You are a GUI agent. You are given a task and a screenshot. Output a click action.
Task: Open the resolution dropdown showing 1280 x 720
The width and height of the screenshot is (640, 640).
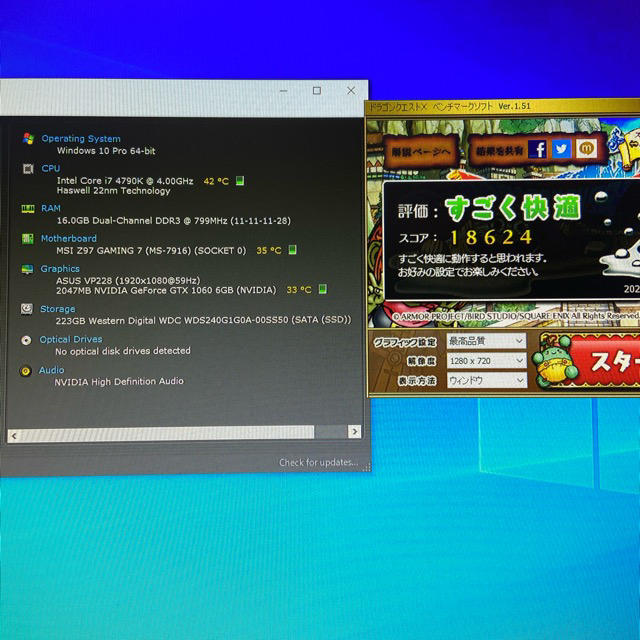487,361
